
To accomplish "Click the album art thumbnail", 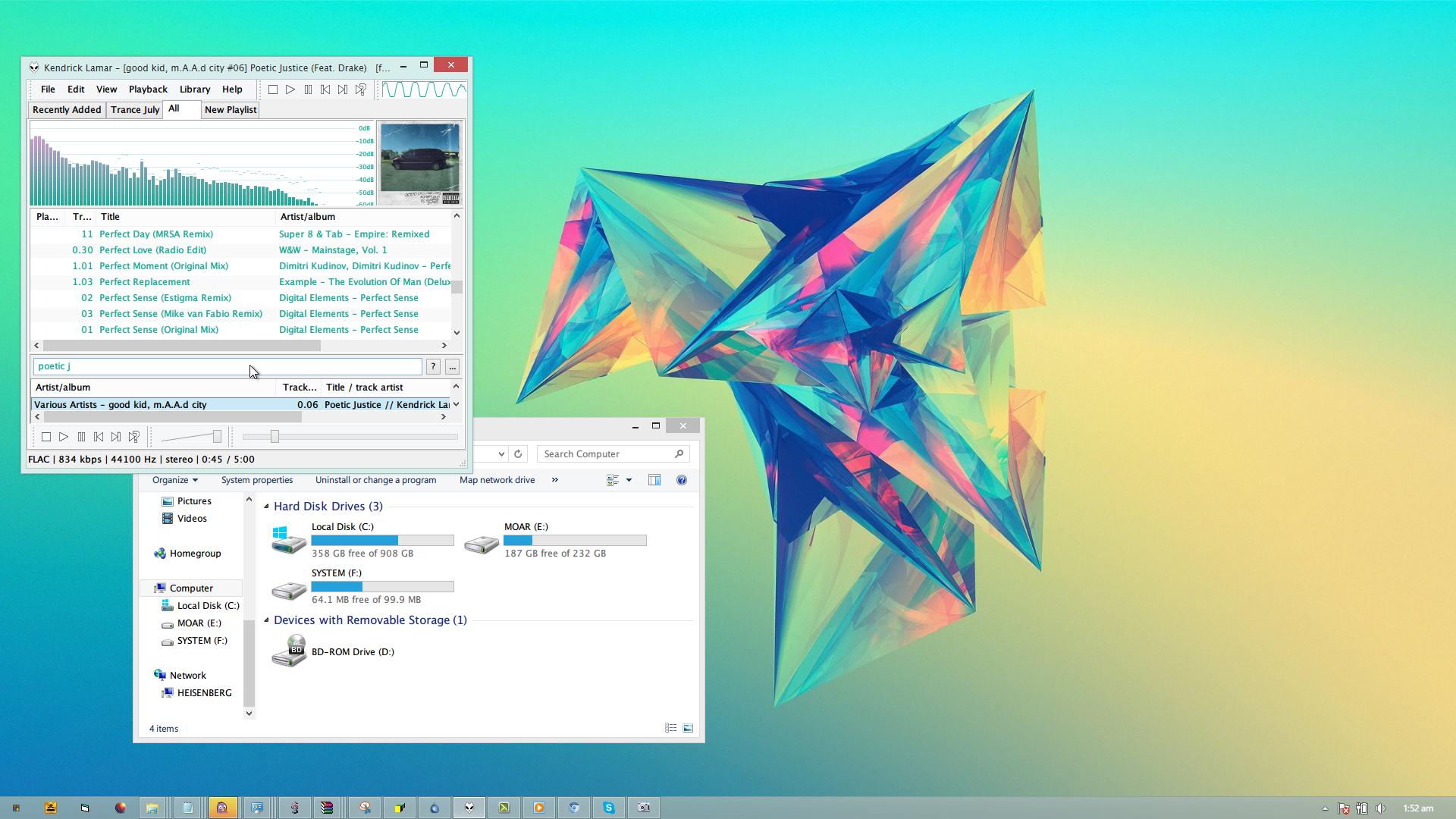I will coord(419,164).
